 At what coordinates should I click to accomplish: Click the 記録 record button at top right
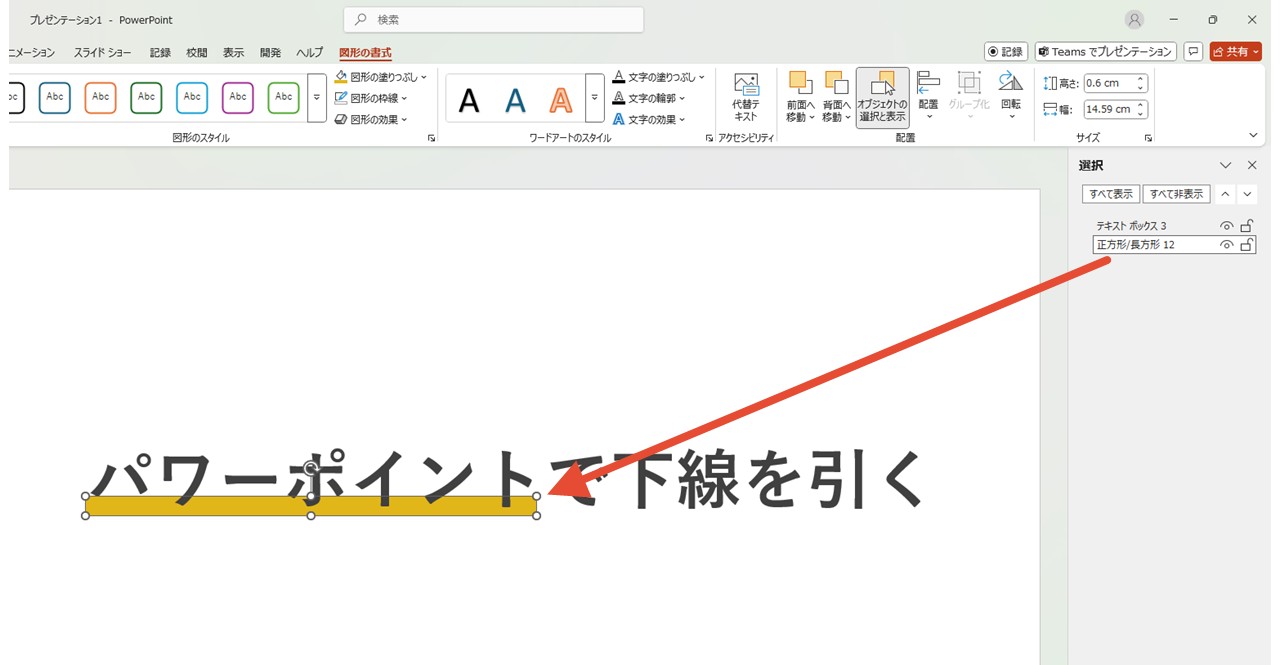point(1006,51)
